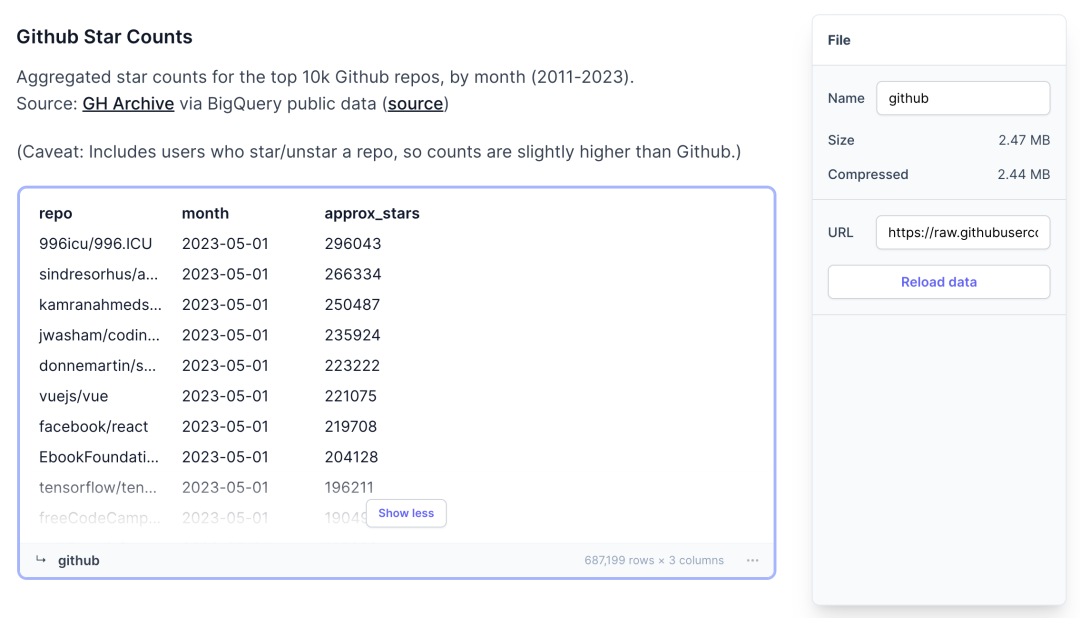Viewport: 1080px width, 618px height.
Task: Focus the URL input field
Action: 962,232
